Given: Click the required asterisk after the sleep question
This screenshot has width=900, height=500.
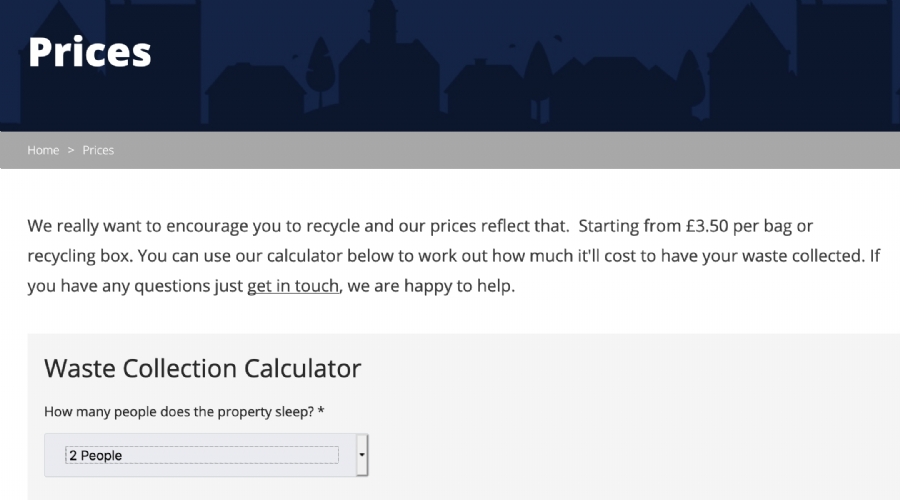Looking at the screenshot, I should [x=321, y=410].
